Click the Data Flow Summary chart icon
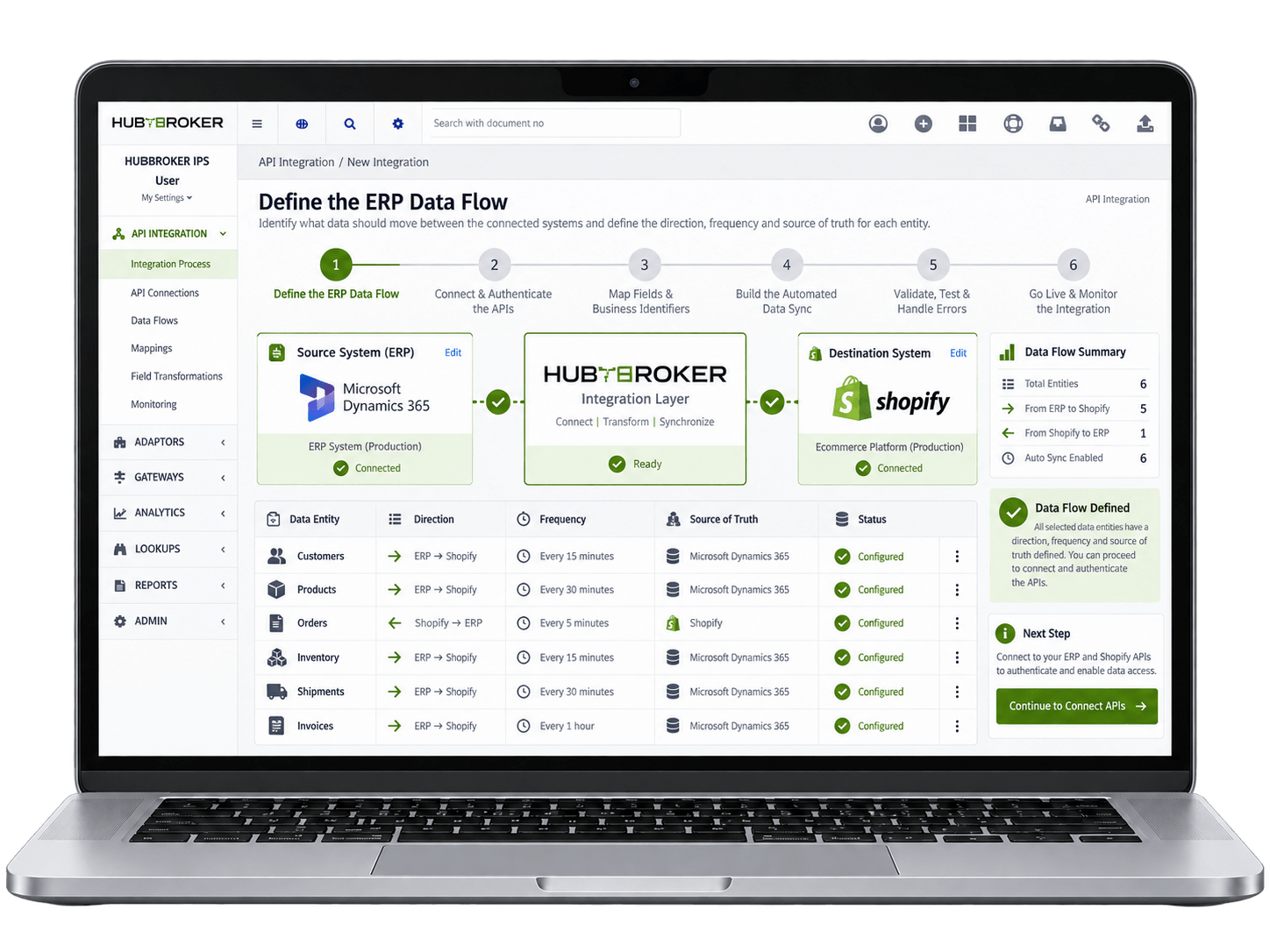 (x=1007, y=352)
